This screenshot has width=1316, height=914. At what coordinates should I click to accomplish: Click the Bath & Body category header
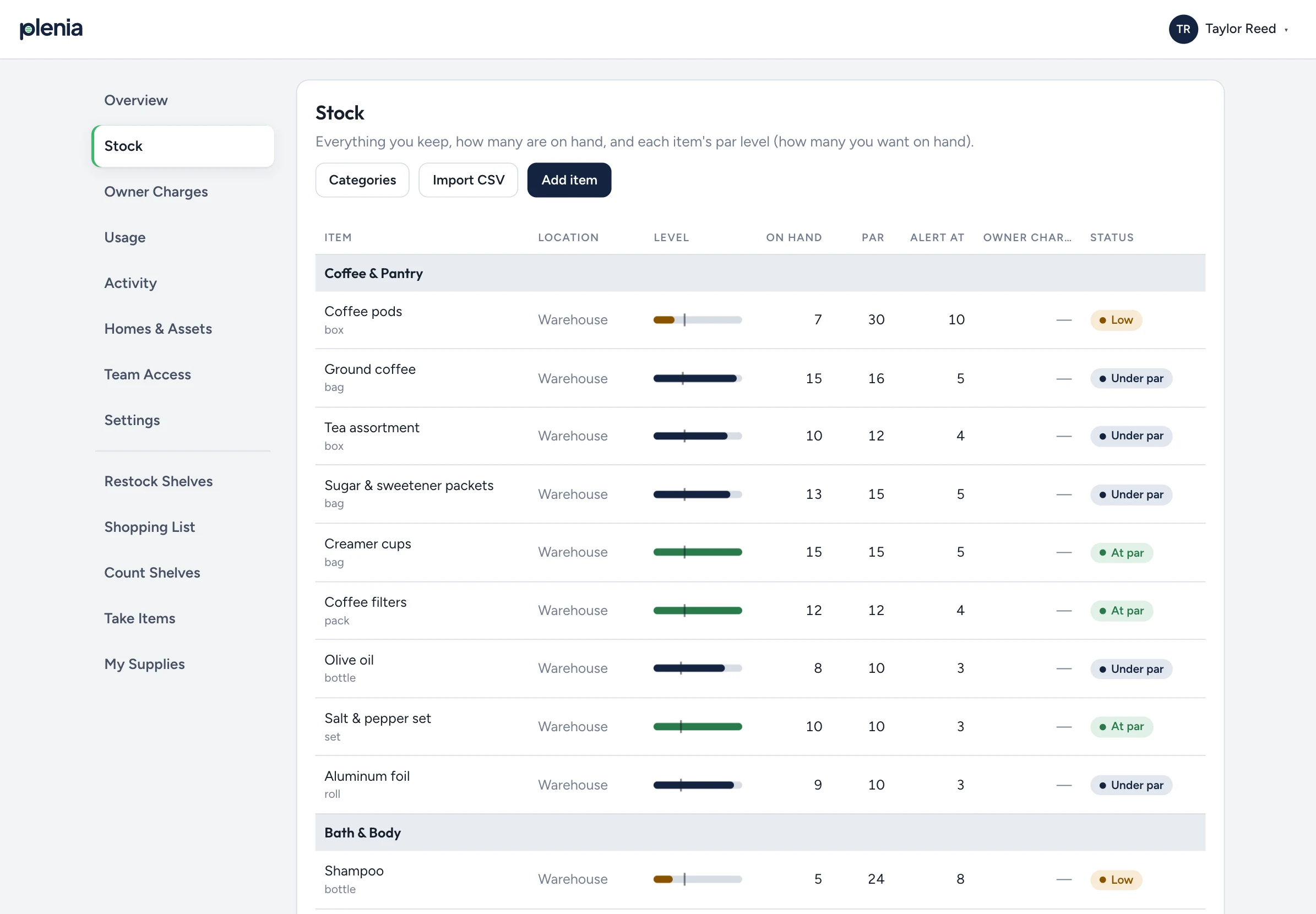(x=760, y=833)
